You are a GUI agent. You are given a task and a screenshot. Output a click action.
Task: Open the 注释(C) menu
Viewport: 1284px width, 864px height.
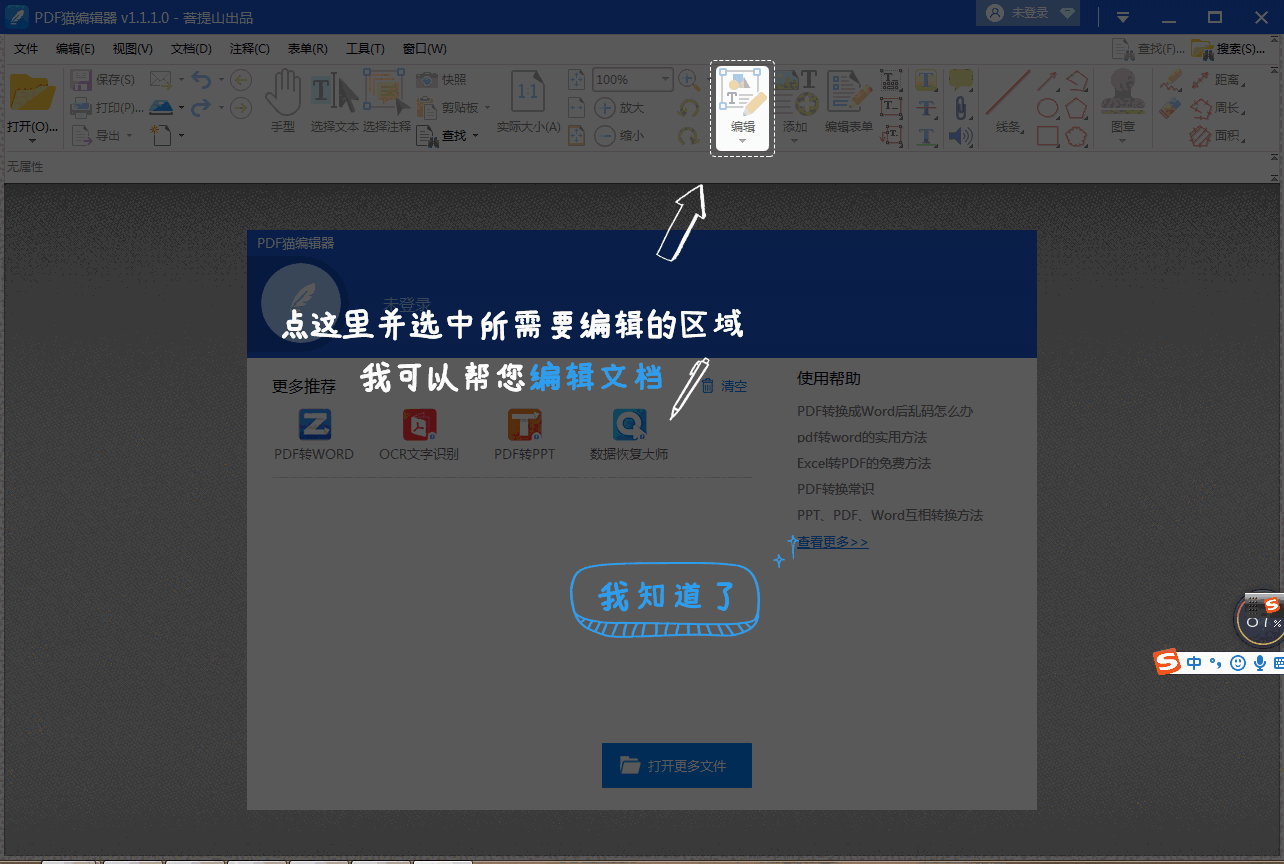tap(250, 48)
